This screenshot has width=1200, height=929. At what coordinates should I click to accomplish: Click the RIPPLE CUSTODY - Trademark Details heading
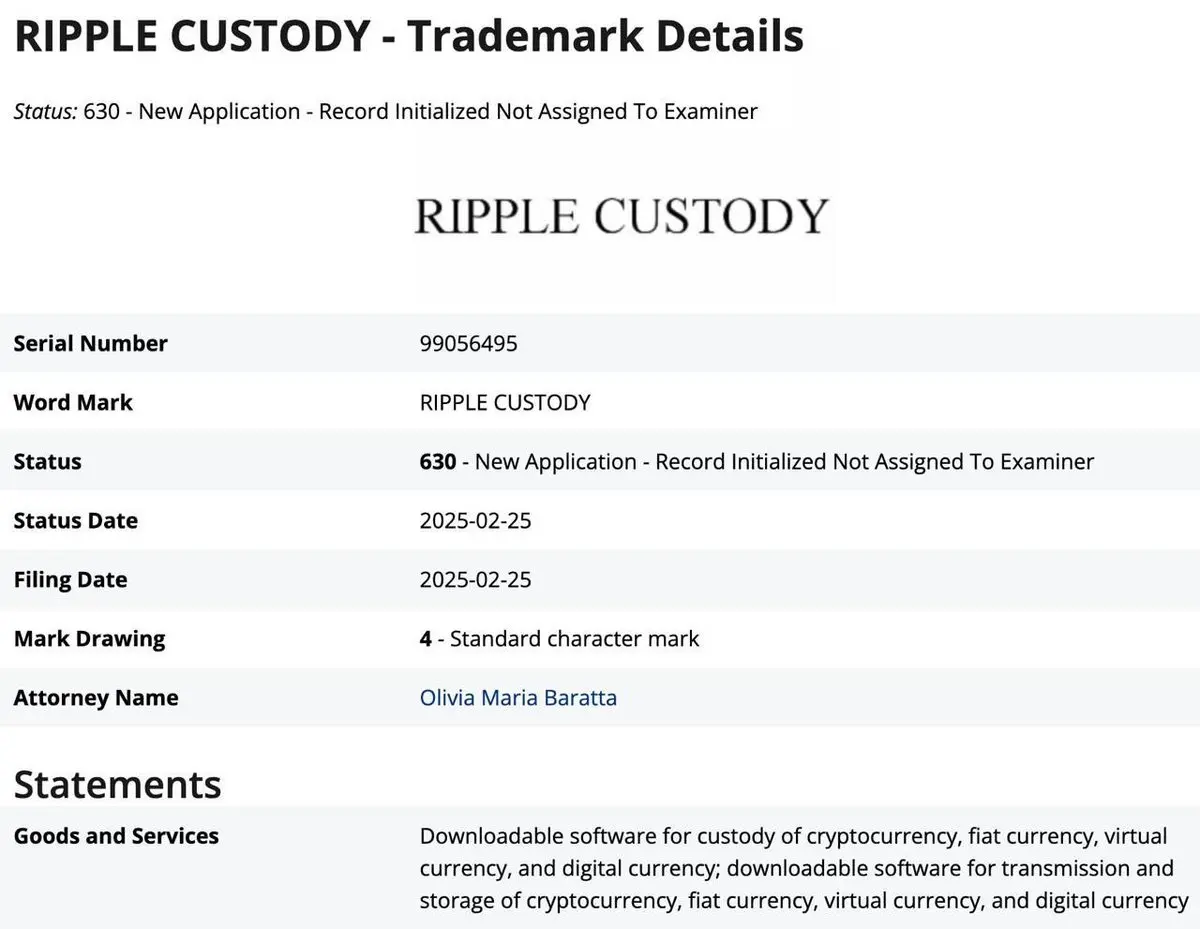[409, 37]
